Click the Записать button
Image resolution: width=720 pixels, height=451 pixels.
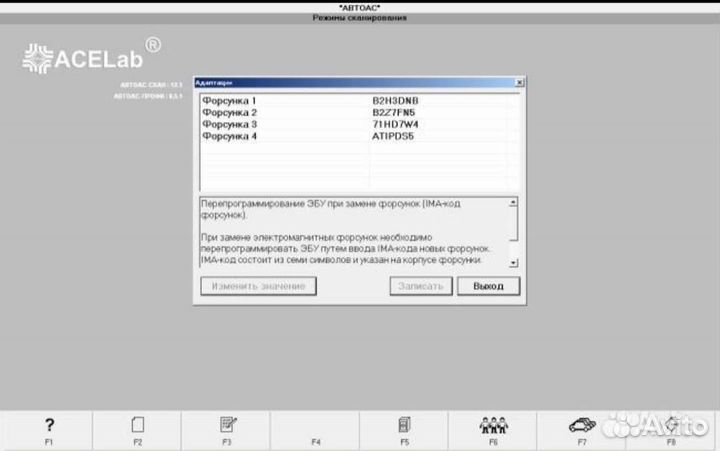[x=421, y=286]
